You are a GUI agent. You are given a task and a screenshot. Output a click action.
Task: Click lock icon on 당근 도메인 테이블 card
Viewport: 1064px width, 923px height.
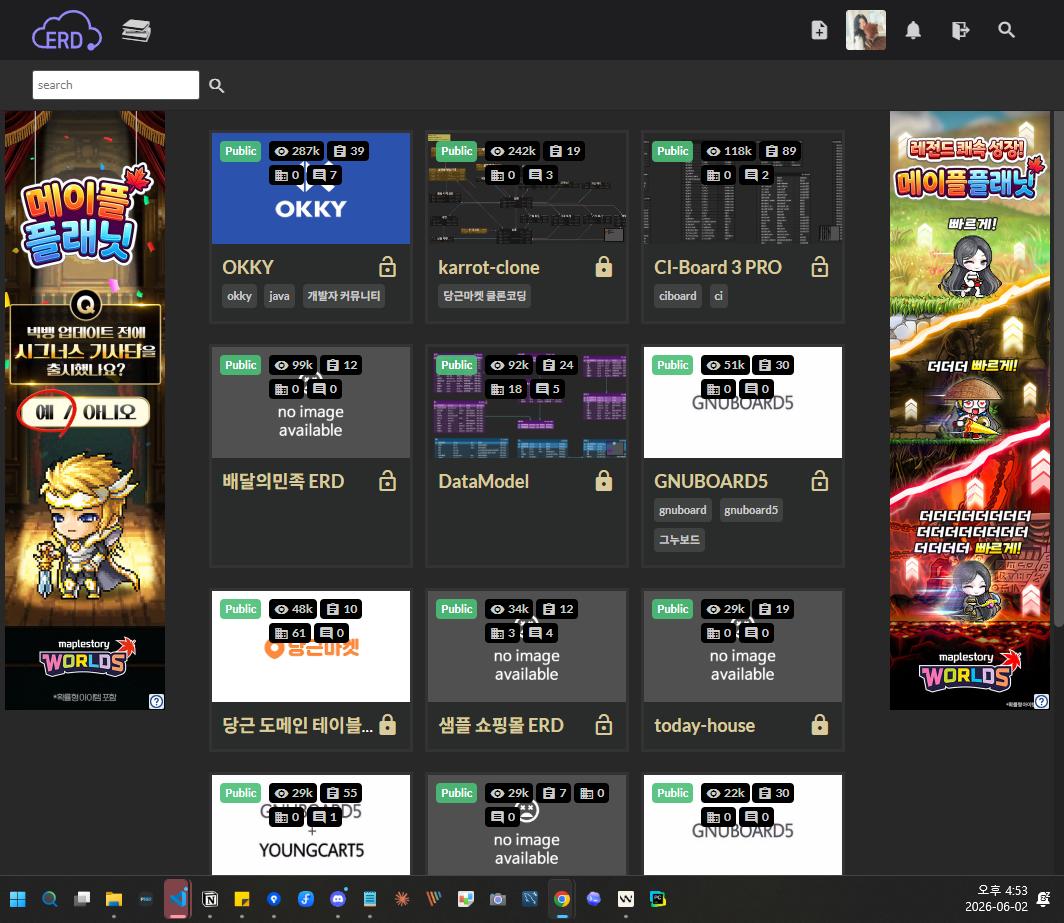point(387,725)
